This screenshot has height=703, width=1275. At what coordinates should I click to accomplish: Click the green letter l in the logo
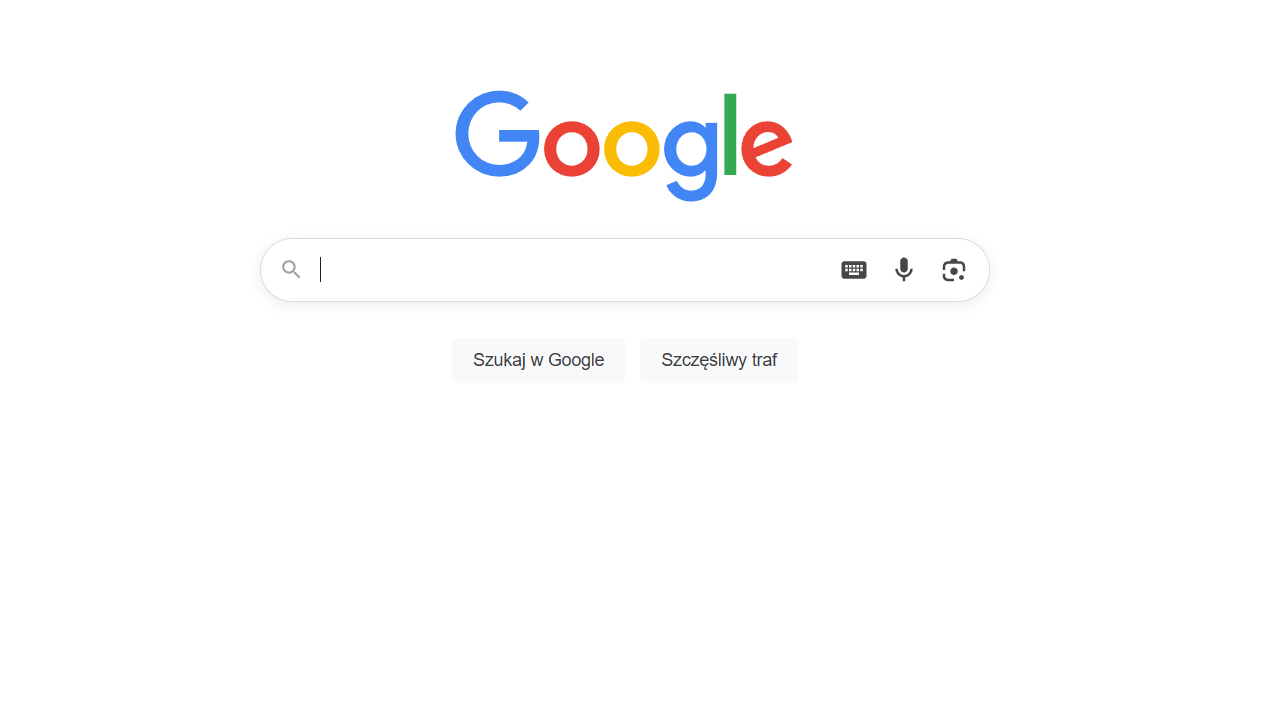pyautogui.click(x=730, y=134)
